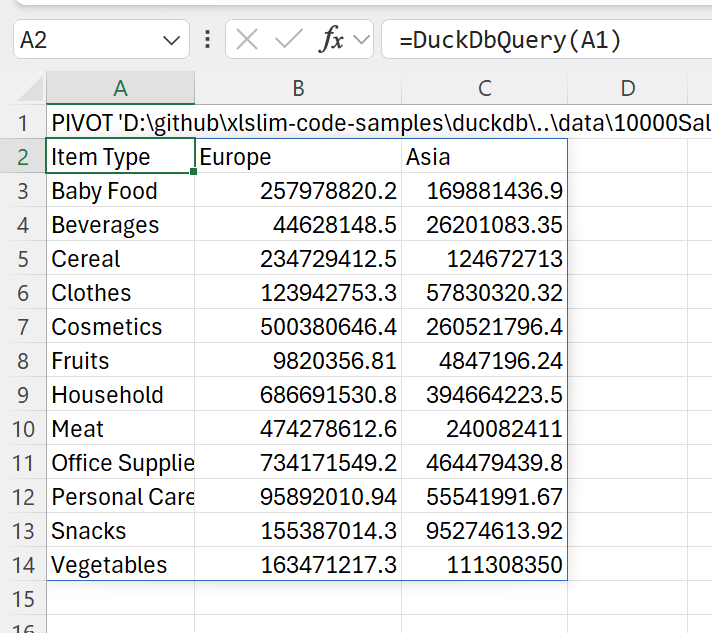The image size is (712, 633).
Task: Expand the Name Box dropdown arrow
Action: coord(171,41)
